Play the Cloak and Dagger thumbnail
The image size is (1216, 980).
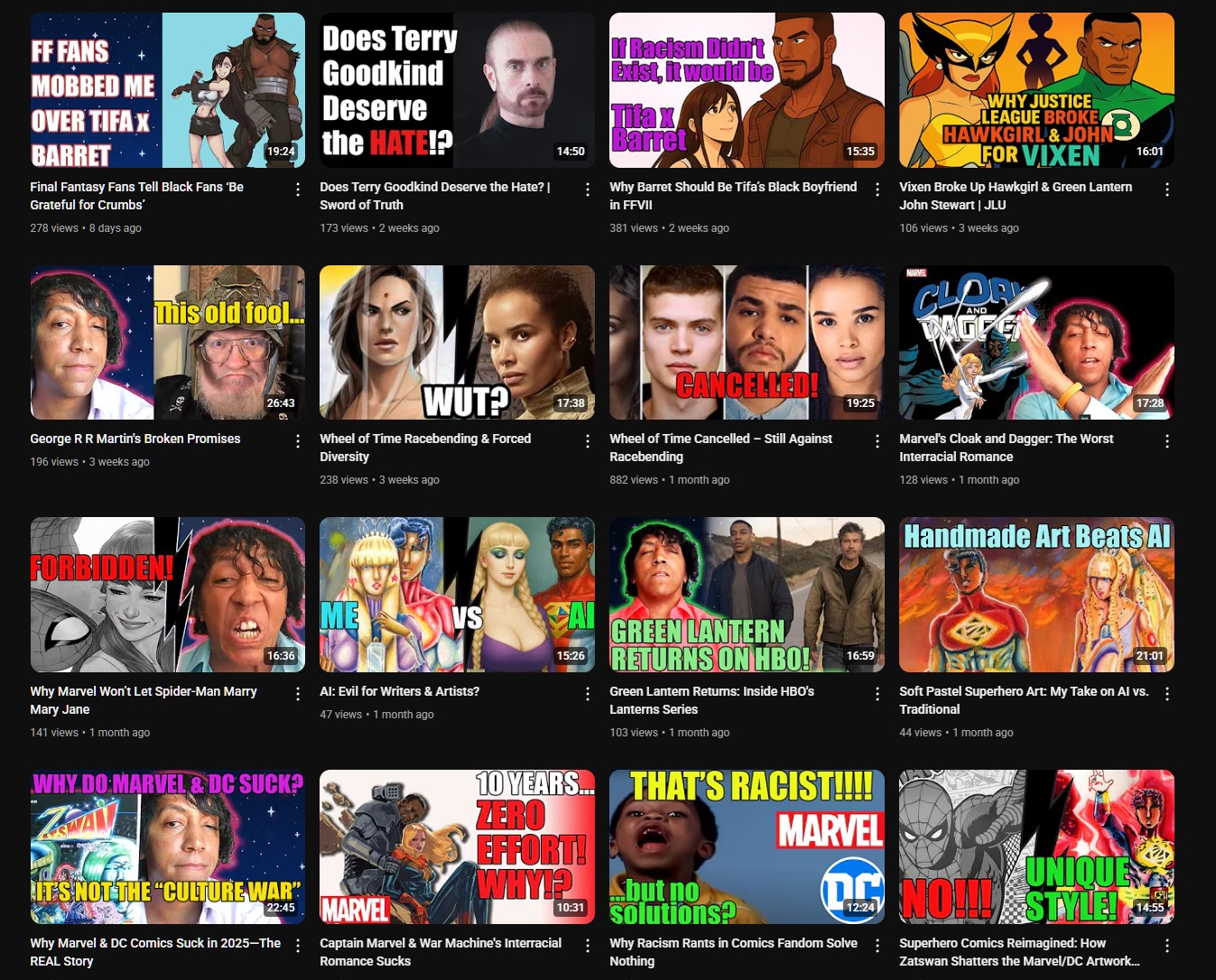tap(1037, 342)
